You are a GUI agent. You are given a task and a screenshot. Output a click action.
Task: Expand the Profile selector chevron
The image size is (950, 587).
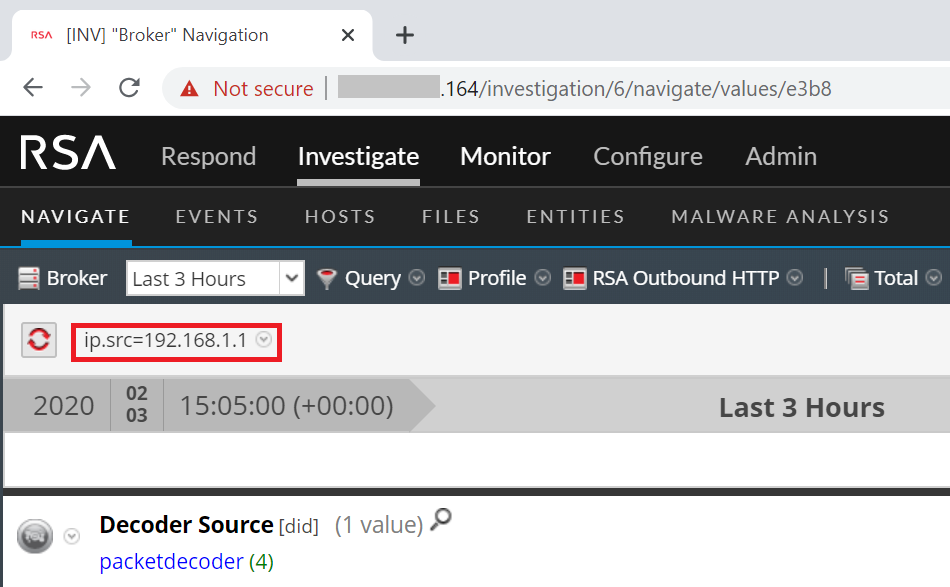541,279
